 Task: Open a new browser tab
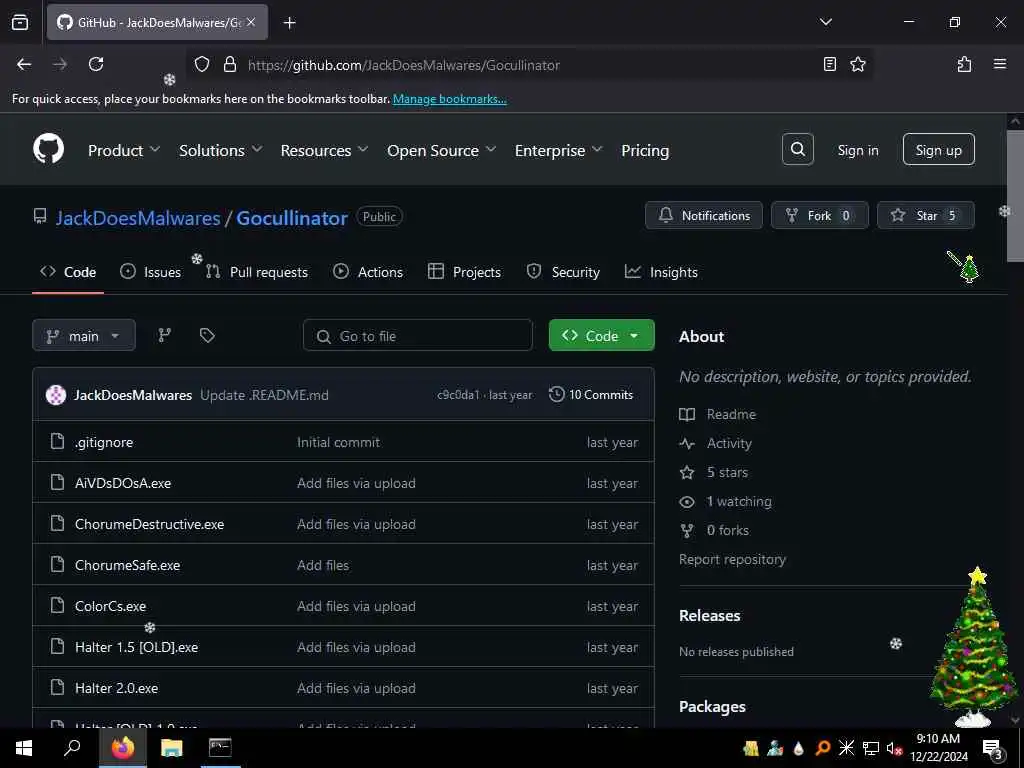(x=289, y=23)
